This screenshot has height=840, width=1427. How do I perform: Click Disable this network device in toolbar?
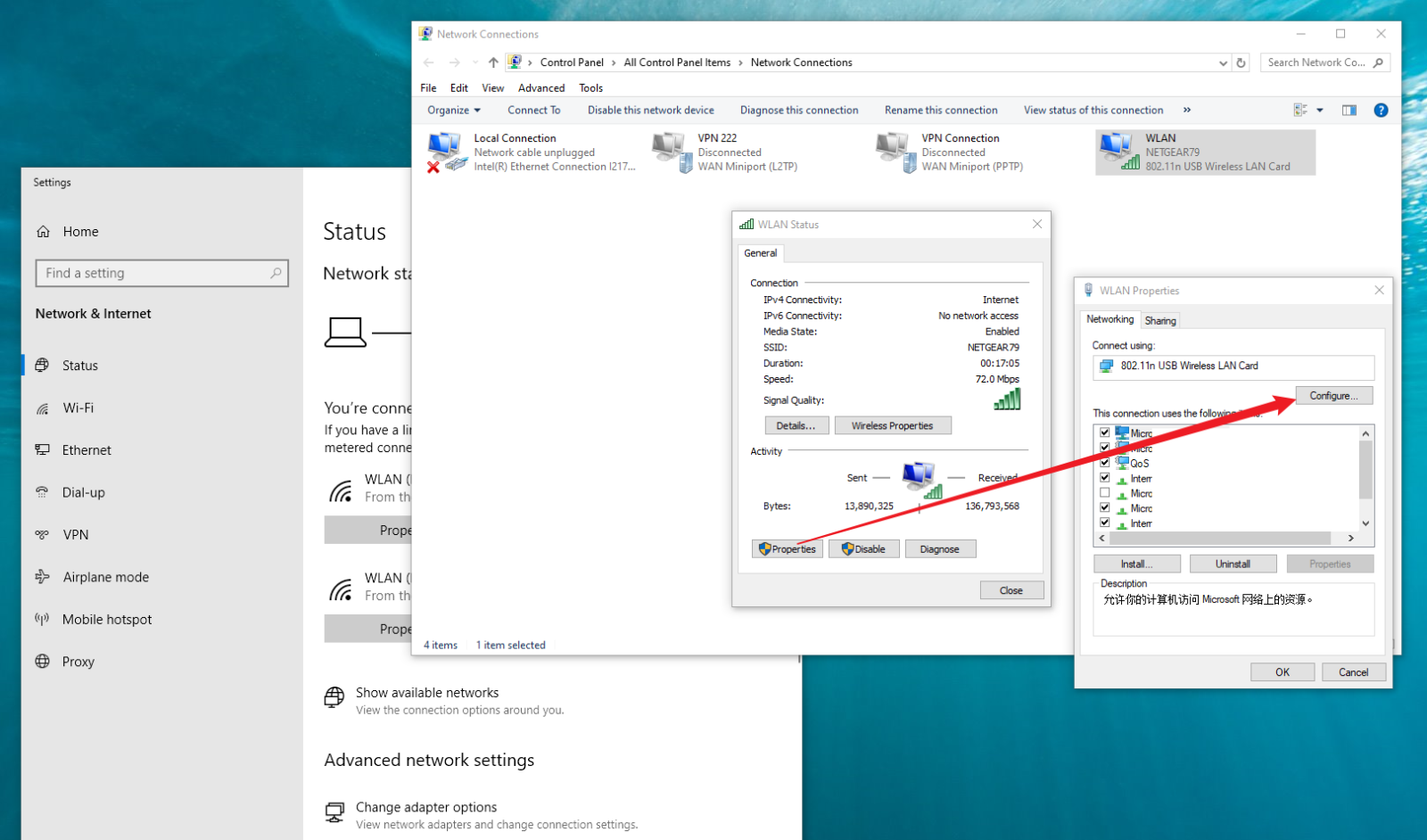click(x=651, y=110)
